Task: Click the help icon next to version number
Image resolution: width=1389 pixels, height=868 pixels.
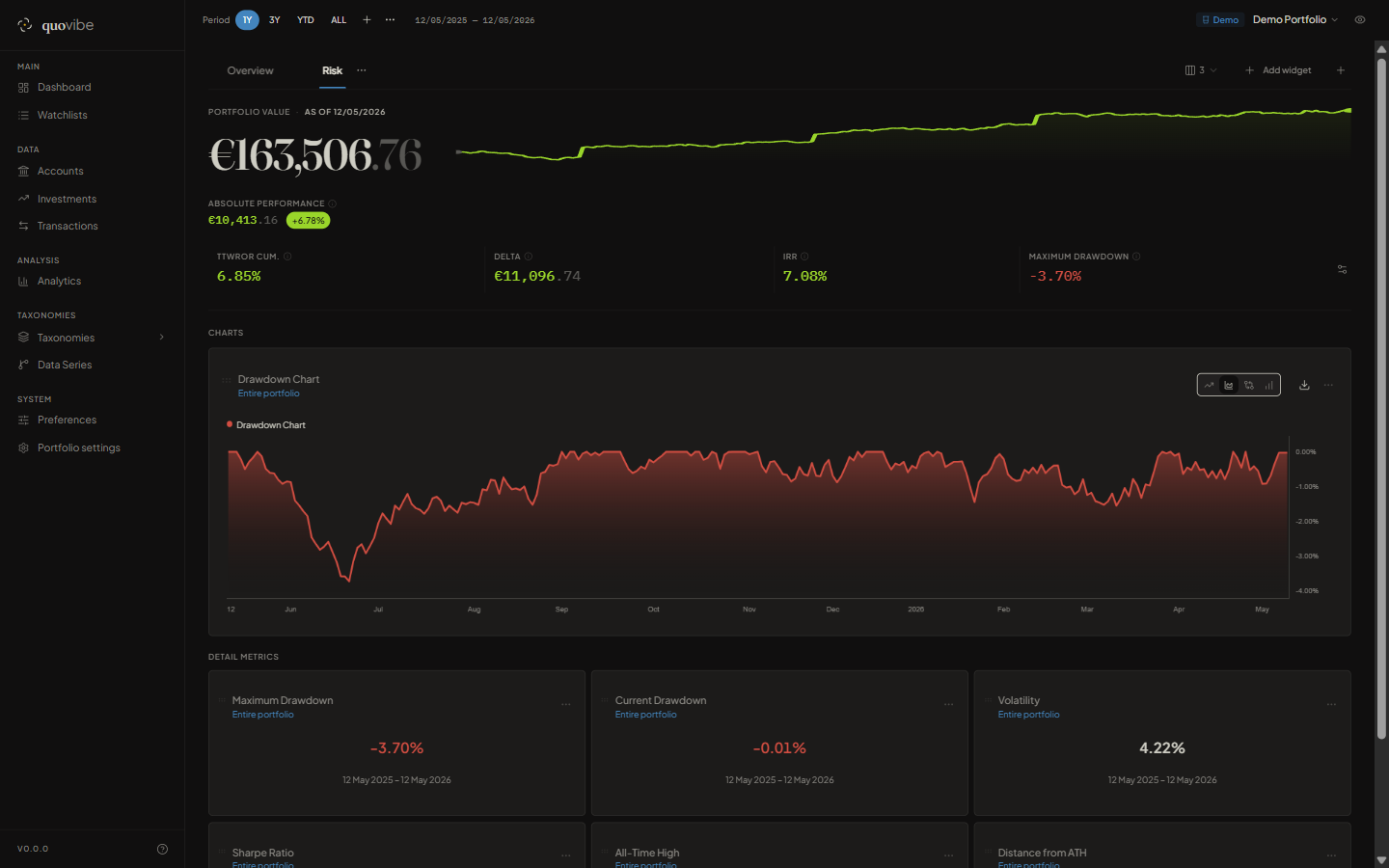Action: coord(162,849)
